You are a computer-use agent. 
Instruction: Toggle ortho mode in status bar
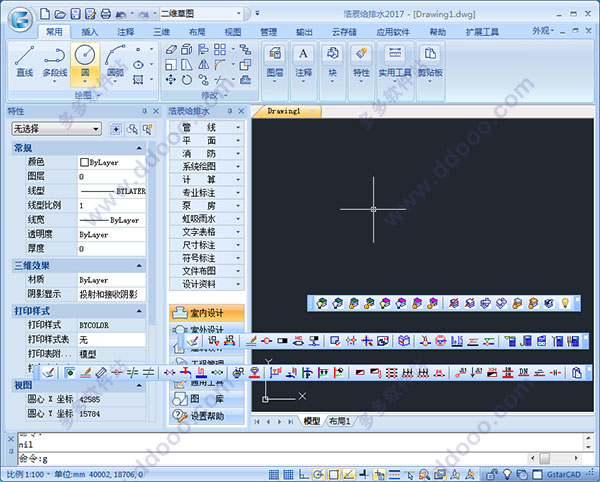pos(303,474)
